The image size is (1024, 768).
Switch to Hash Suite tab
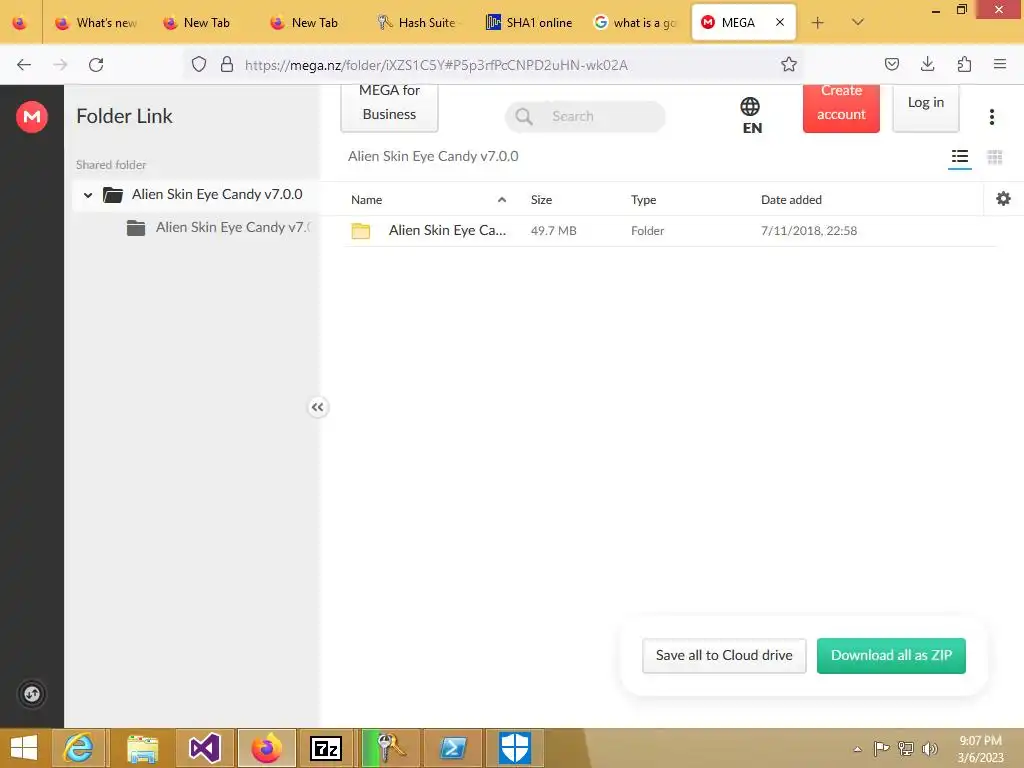click(x=418, y=23)
